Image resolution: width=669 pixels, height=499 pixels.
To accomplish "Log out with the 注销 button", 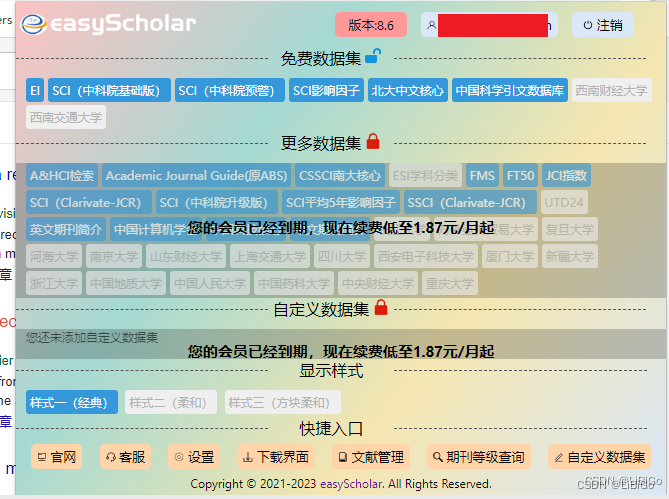I will 602,25.
